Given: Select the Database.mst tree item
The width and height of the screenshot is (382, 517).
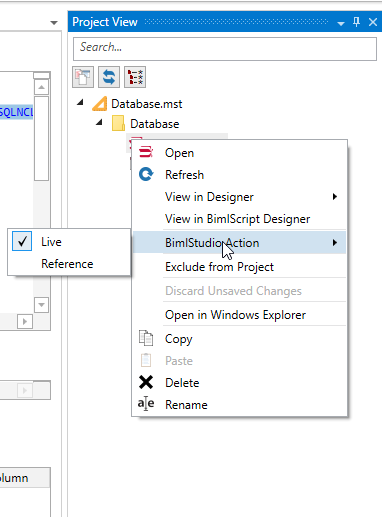Looking at the screenshot, I should point(147,104).
